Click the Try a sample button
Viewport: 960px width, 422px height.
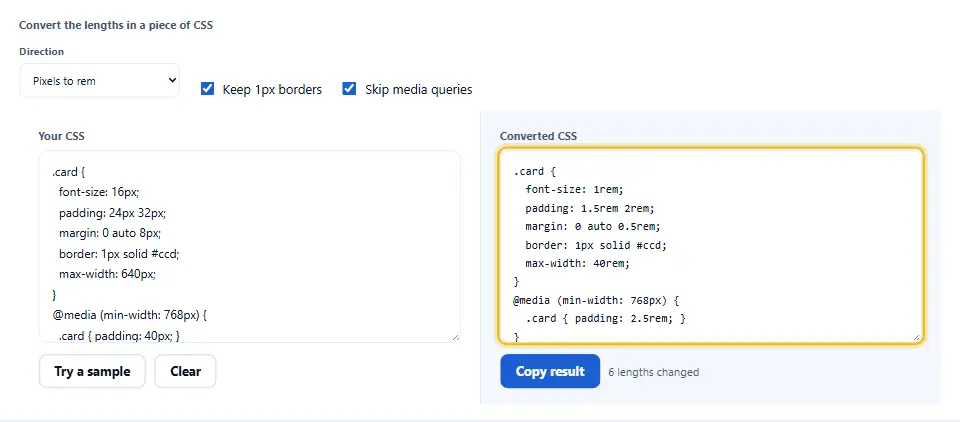click(x=92, y=371)
